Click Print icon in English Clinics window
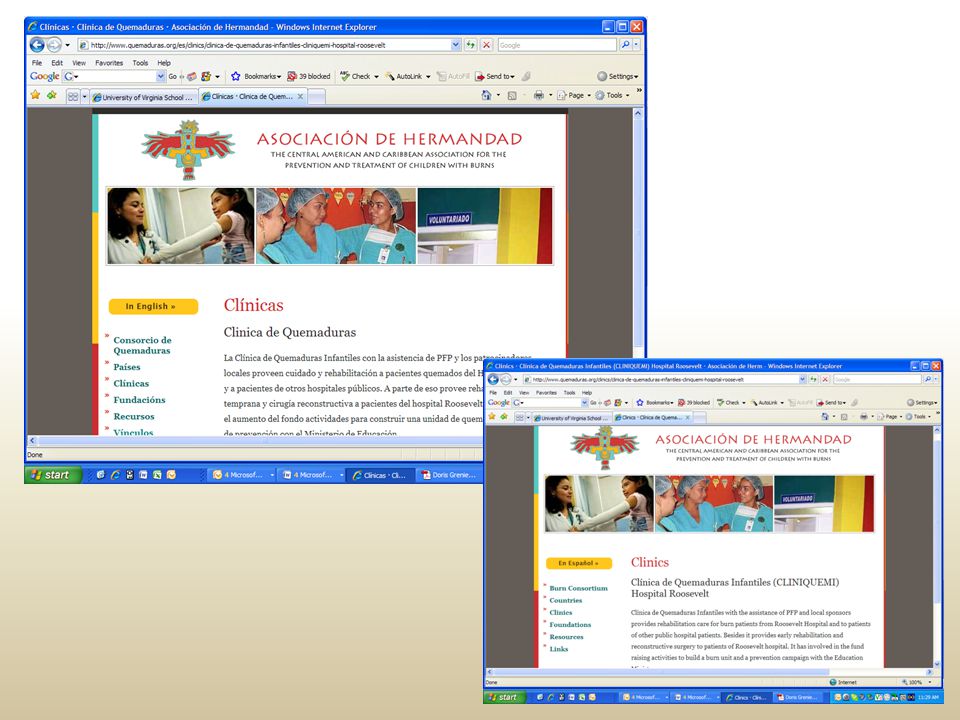Viewport: 960px width, 720px height. point(863,416)
